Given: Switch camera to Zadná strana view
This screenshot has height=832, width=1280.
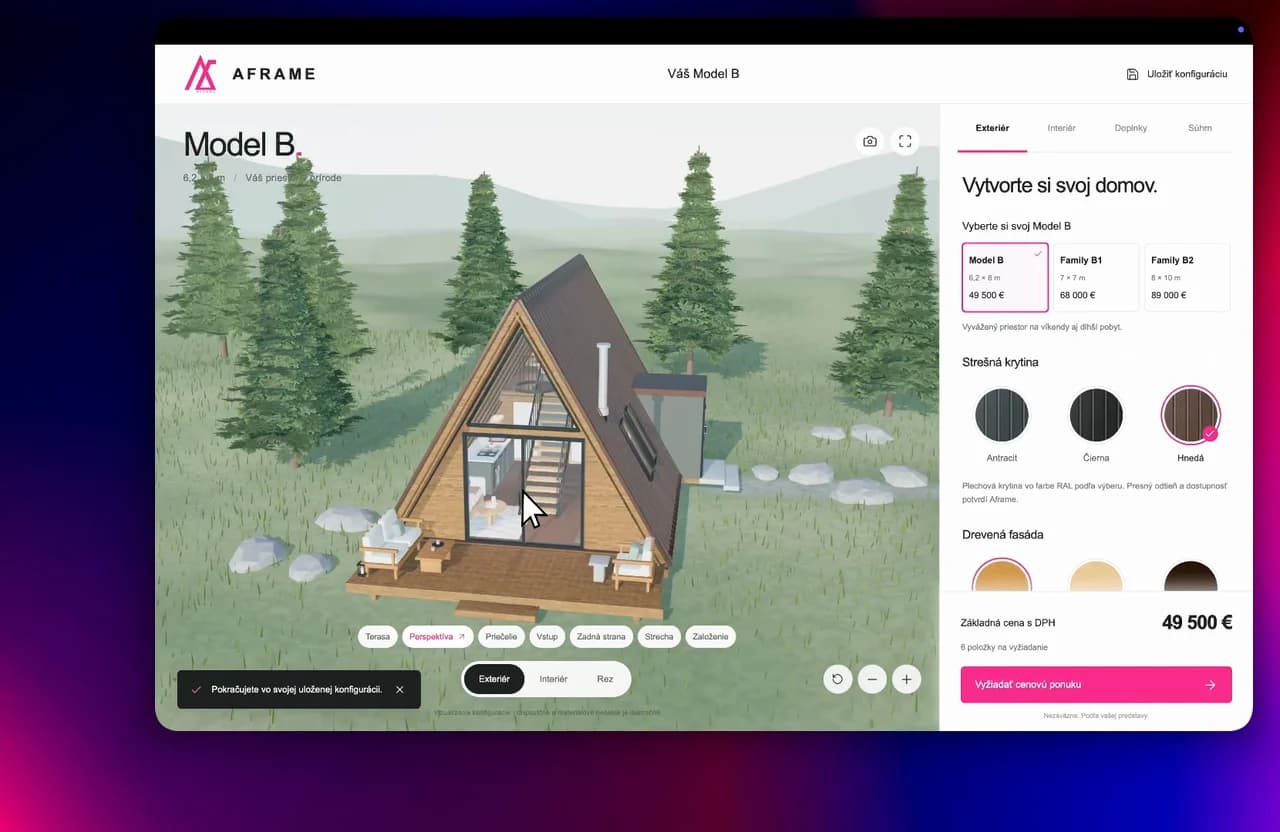Looking at the screenshot, I should (x=601, y=636).
